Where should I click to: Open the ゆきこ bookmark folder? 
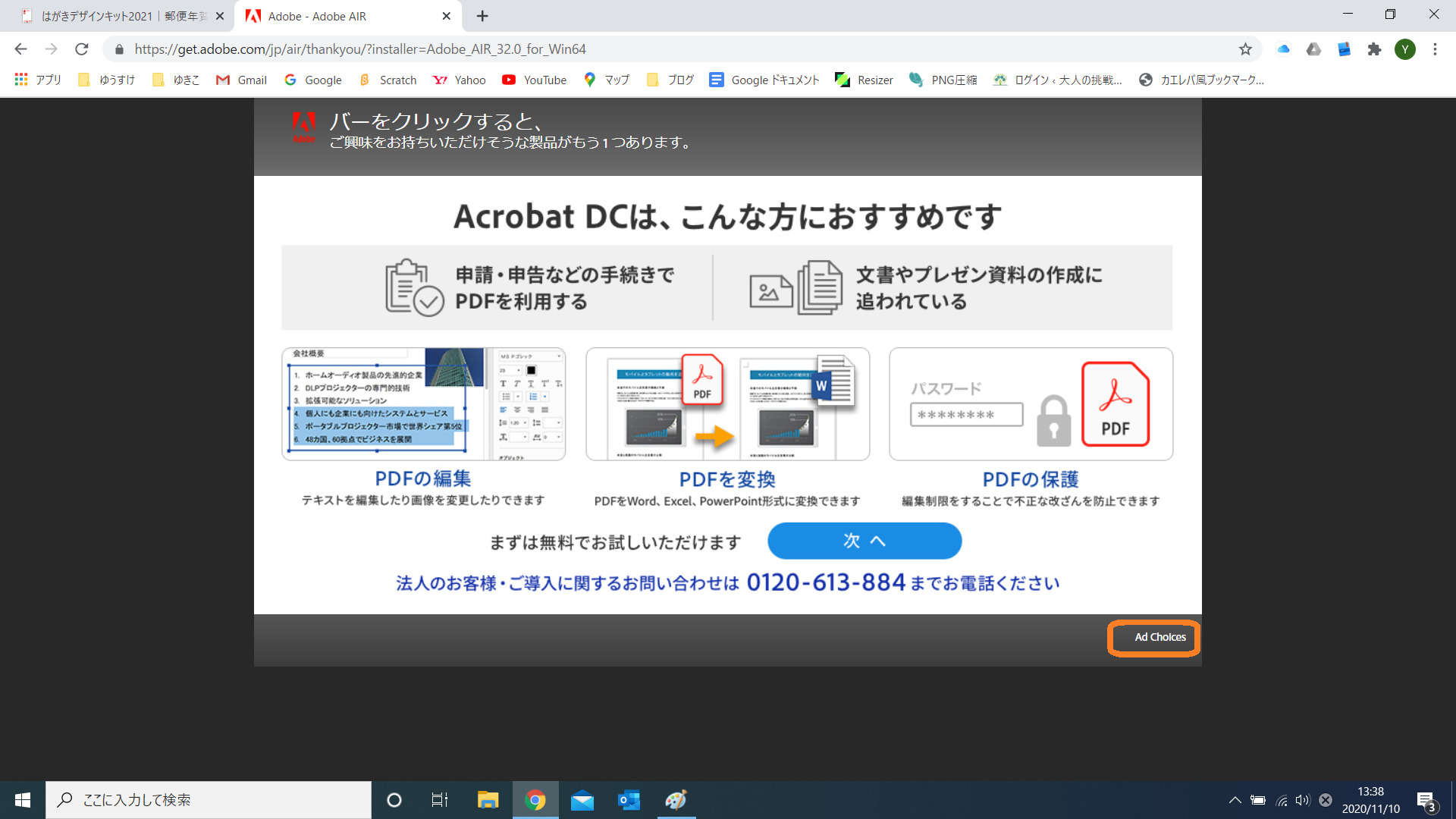[x=176, y=80]
